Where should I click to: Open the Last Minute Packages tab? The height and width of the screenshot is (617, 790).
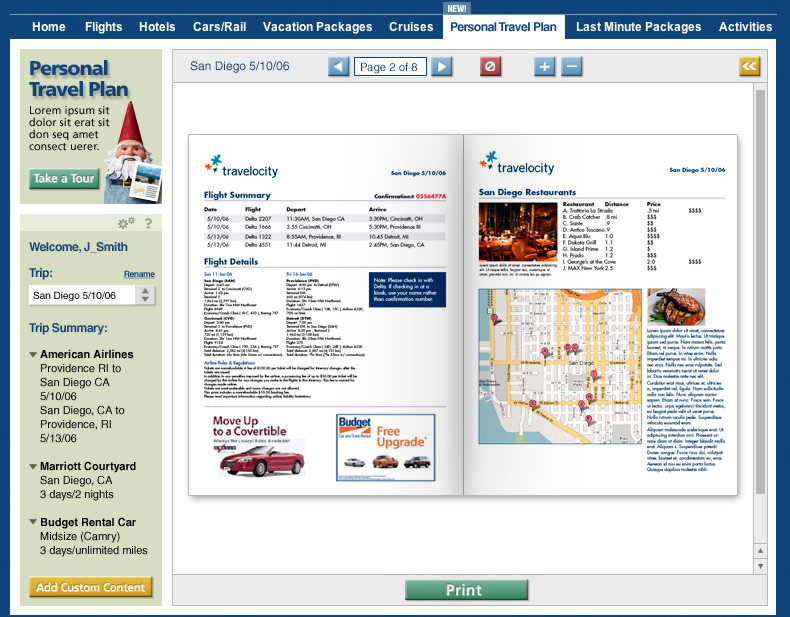pyautogui.click(x=638, y=27)
